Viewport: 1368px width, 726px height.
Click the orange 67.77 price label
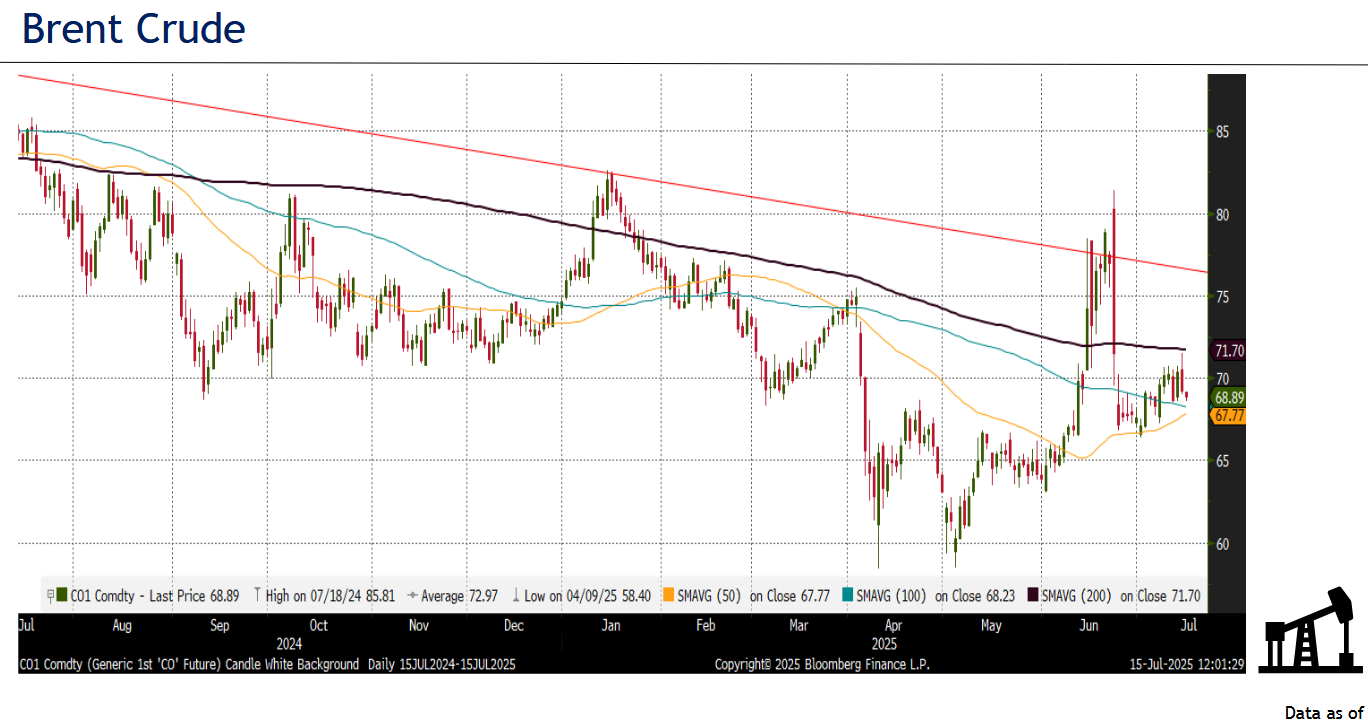click(x=1228, y=415)
